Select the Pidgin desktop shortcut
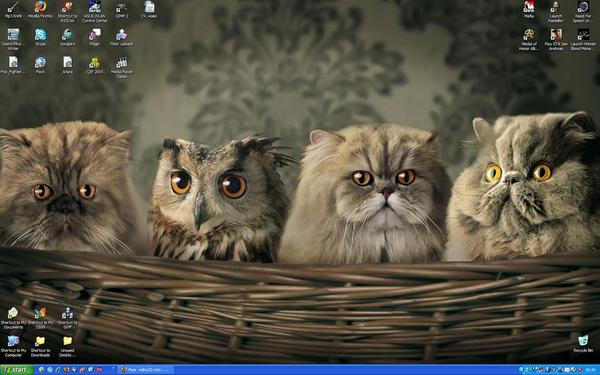 (x=95, y=37)
